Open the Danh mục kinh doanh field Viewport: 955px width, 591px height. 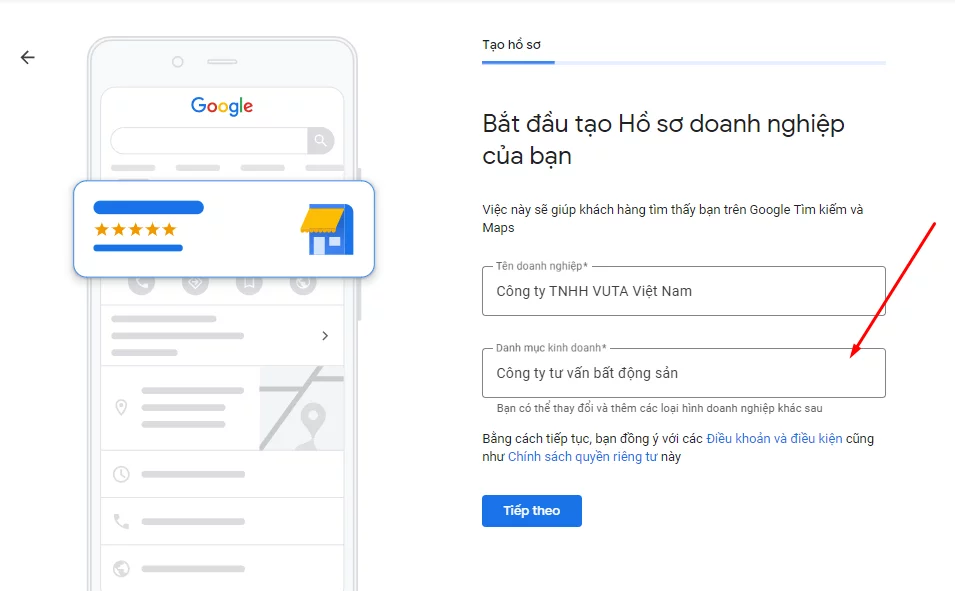coord(683,373)
